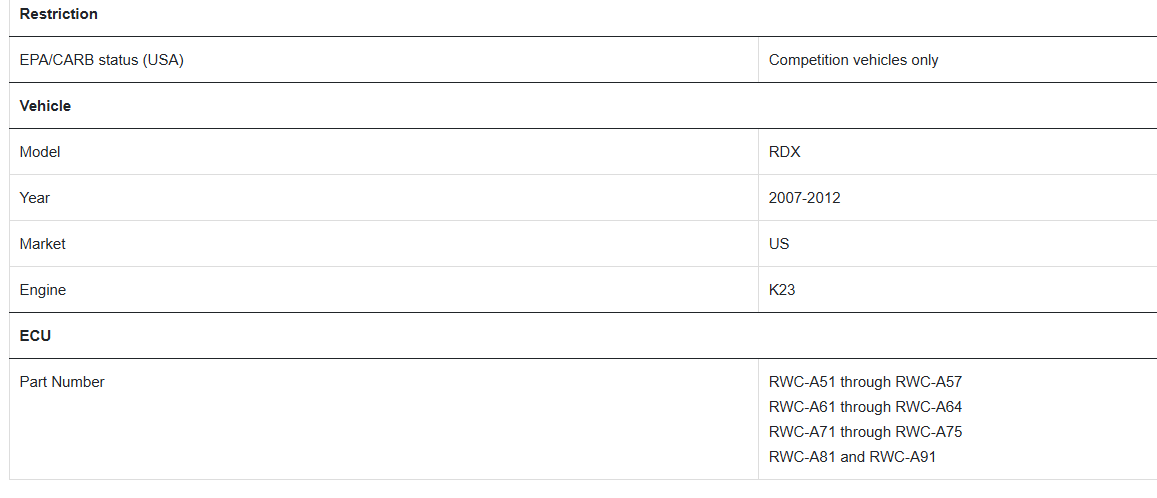1157x498 pixels.
Task: Select the EPA/CARB status (USA) label
Action: click(x=102, y=60)
